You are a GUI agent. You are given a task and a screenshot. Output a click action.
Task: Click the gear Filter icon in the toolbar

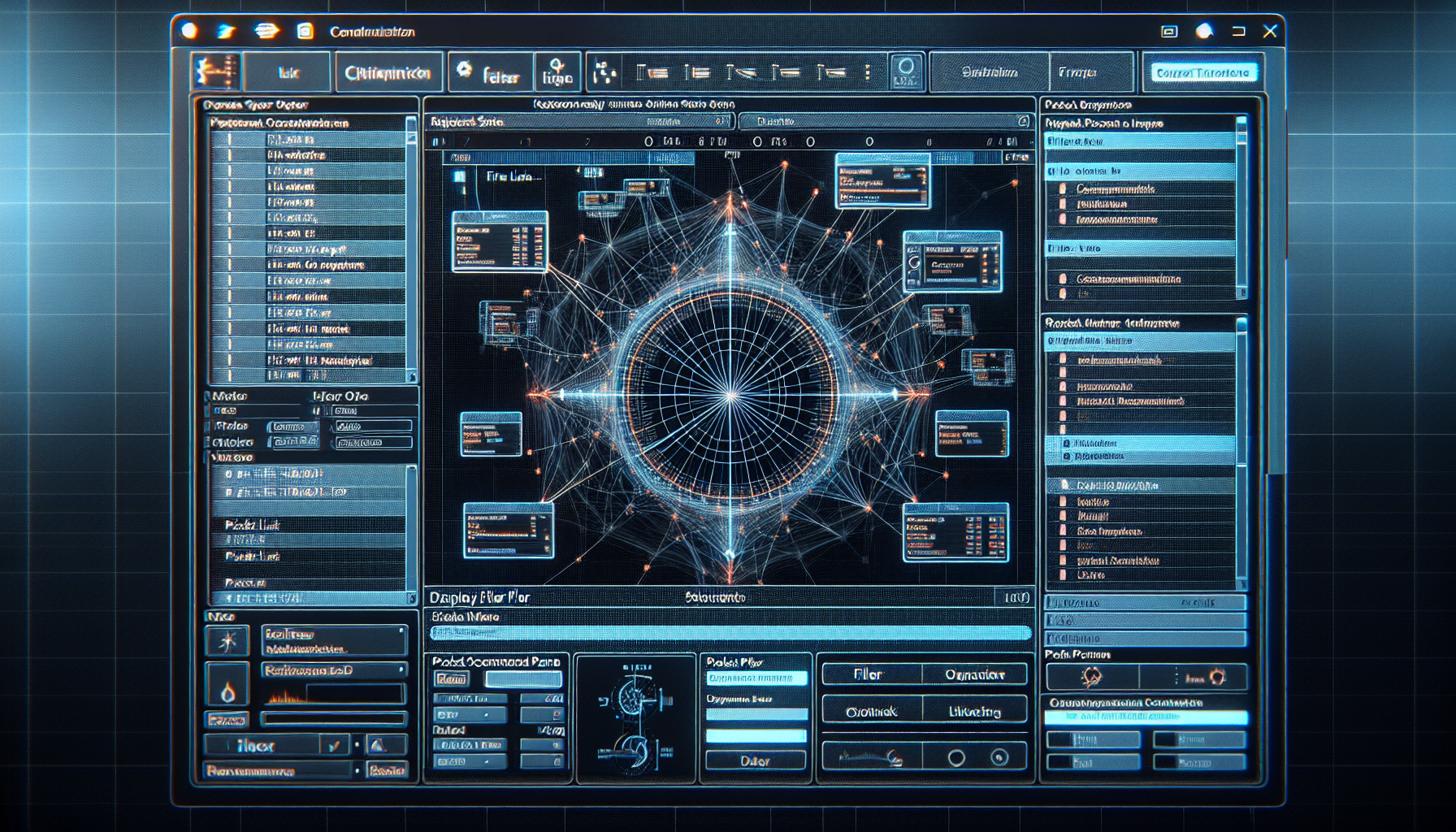coord(464,71)
